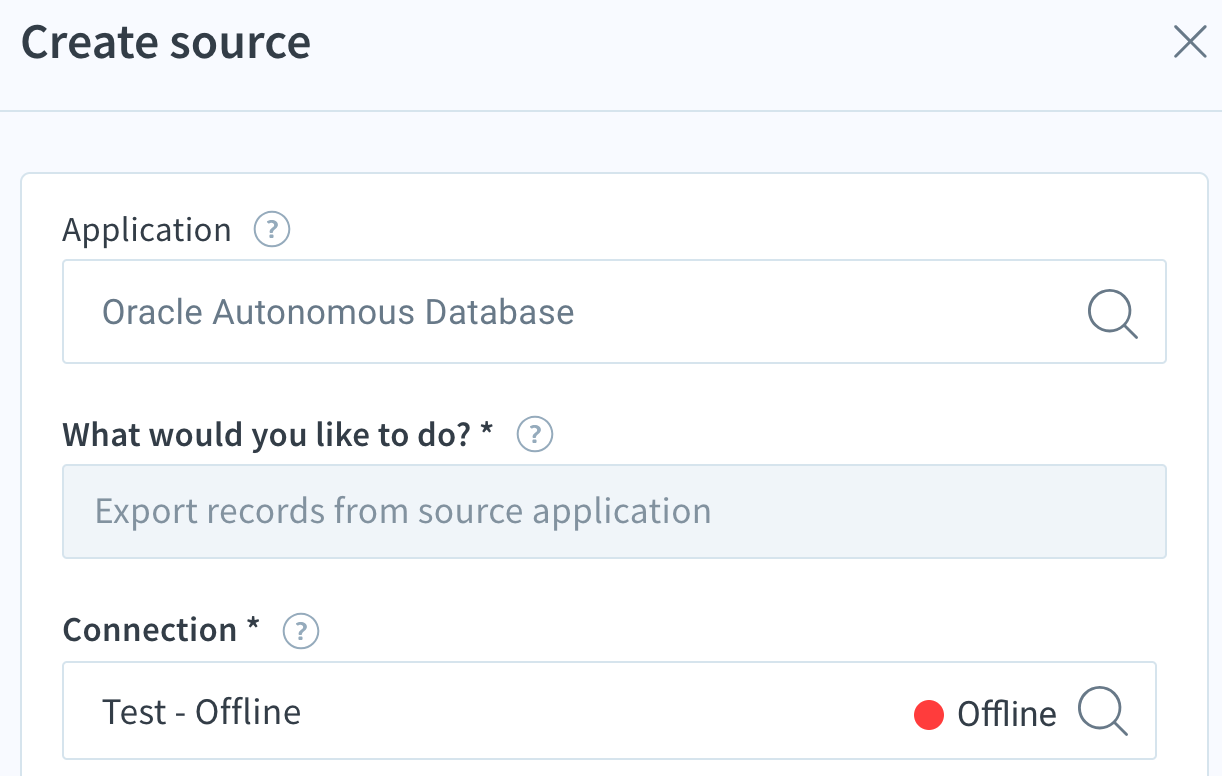Viewport: 1222px width, 780px height.
Task: Click the "Create source" heading
Action: click(166, 43)
